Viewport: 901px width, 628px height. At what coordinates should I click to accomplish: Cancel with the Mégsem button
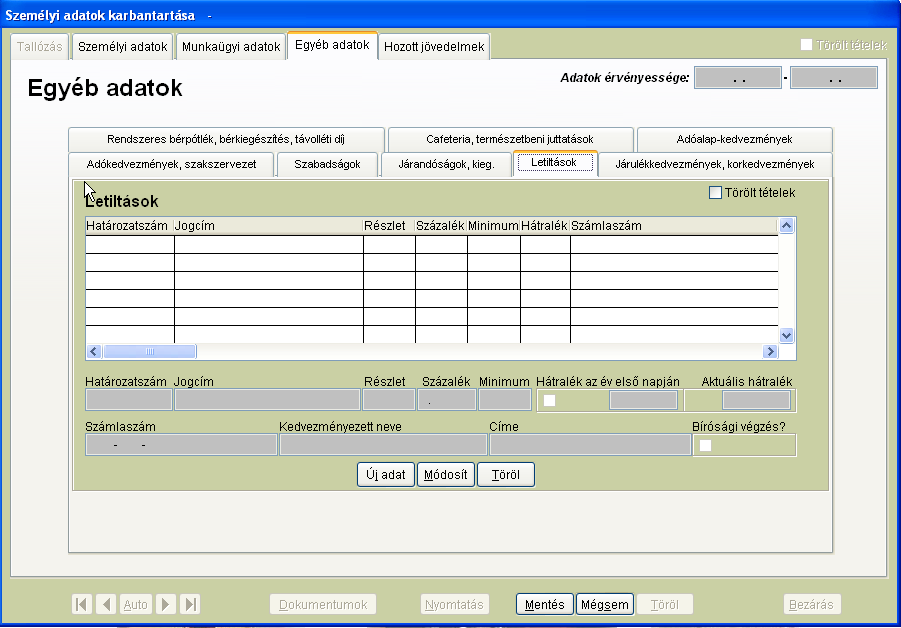(x=604, y=604)
